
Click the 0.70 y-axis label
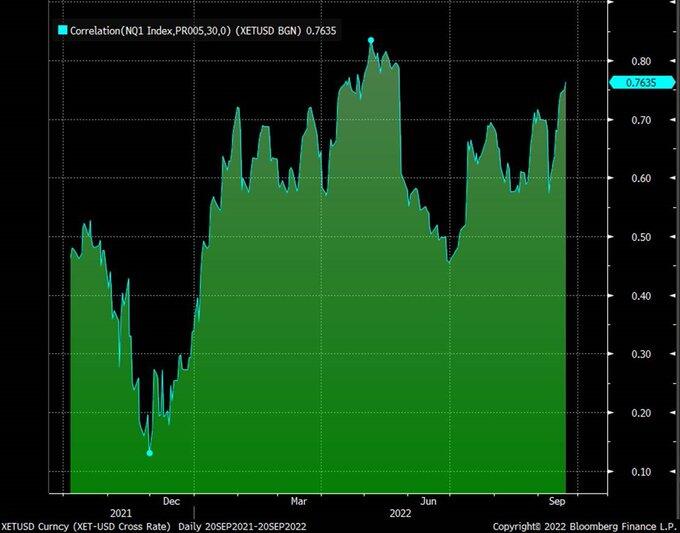click(641, 120)
